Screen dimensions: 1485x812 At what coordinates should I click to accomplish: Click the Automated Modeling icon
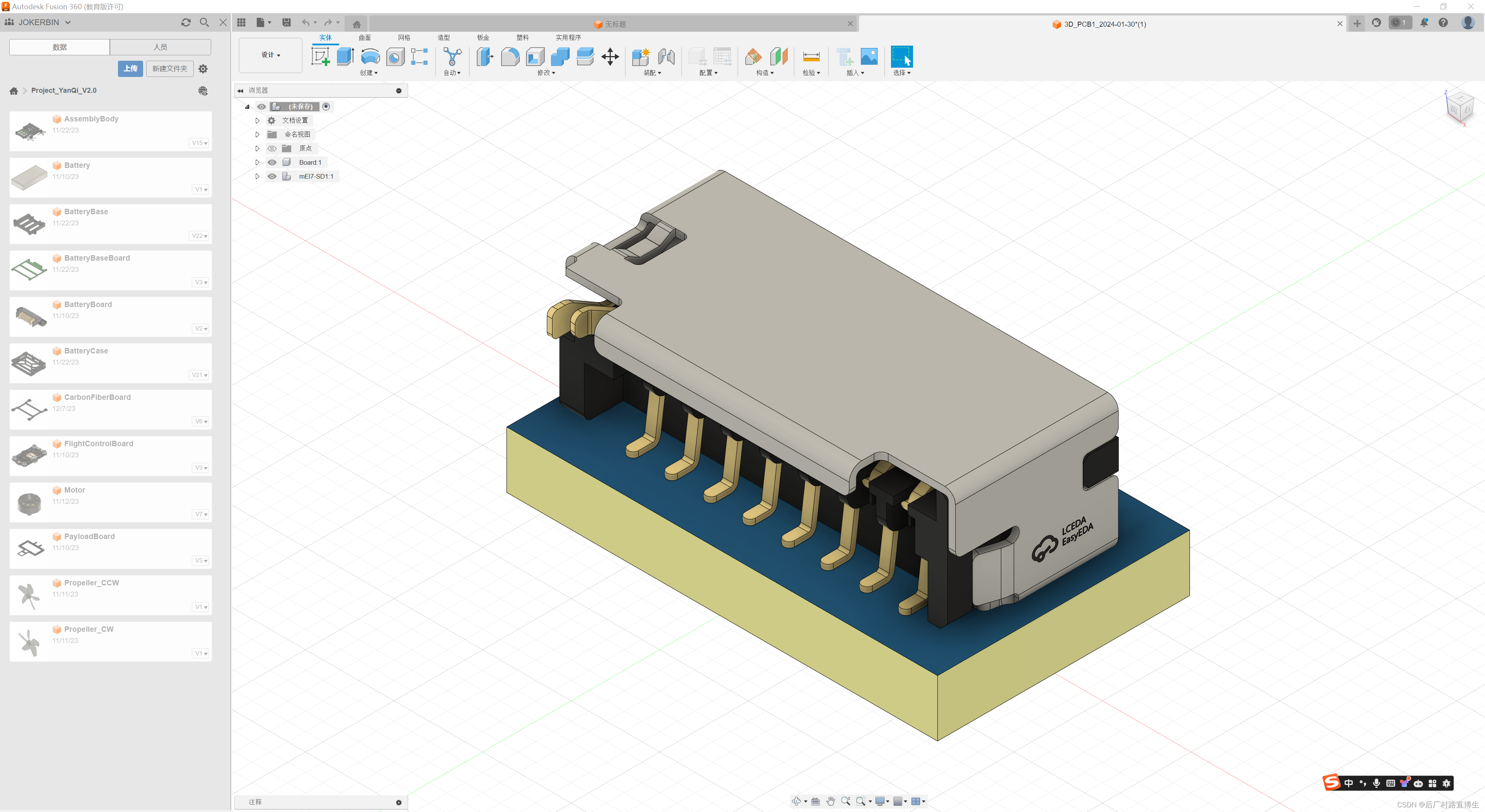point(452,56)
